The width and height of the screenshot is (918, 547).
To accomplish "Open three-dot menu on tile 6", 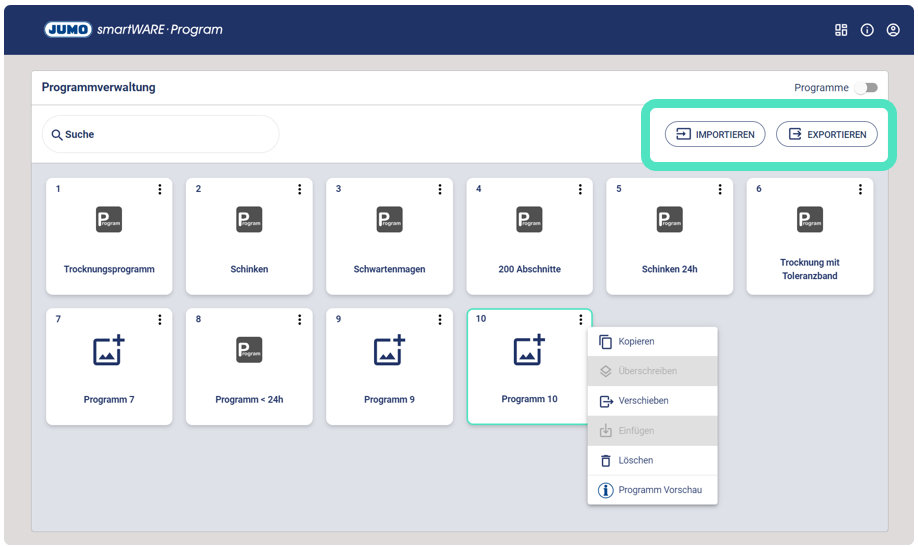I will 860,189.
